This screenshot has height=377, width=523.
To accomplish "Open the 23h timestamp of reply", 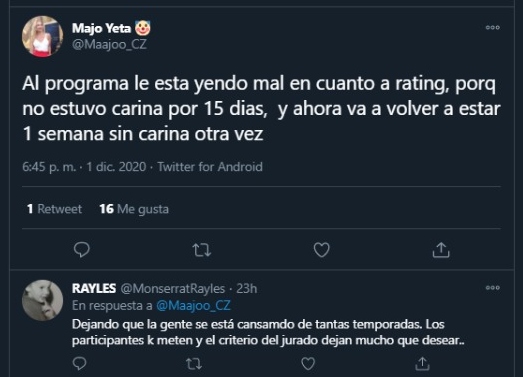I will point(246,288).
